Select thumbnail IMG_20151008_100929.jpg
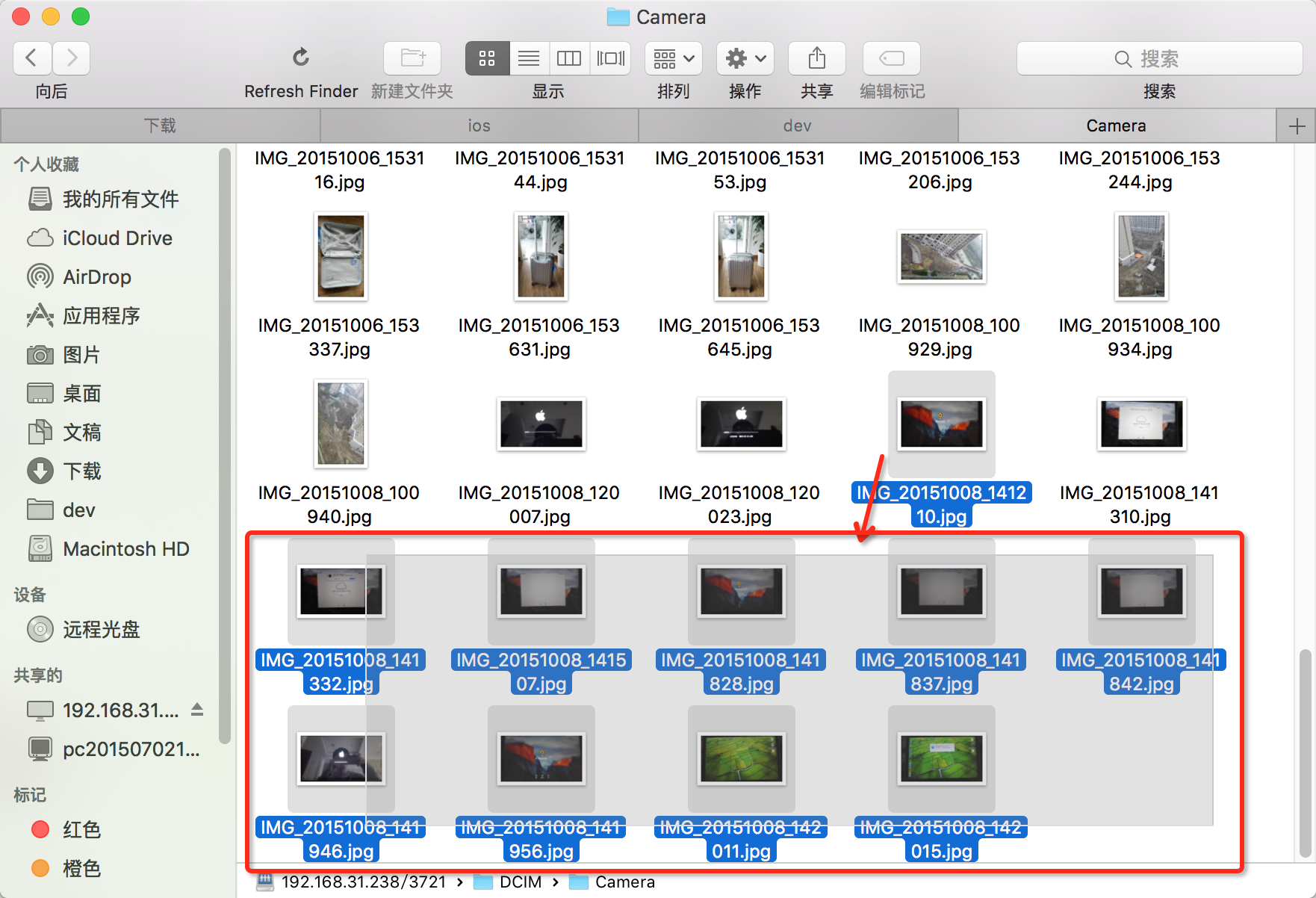Image resolution: width=1316 pixels, height=898 pixels. coord(941,256)
